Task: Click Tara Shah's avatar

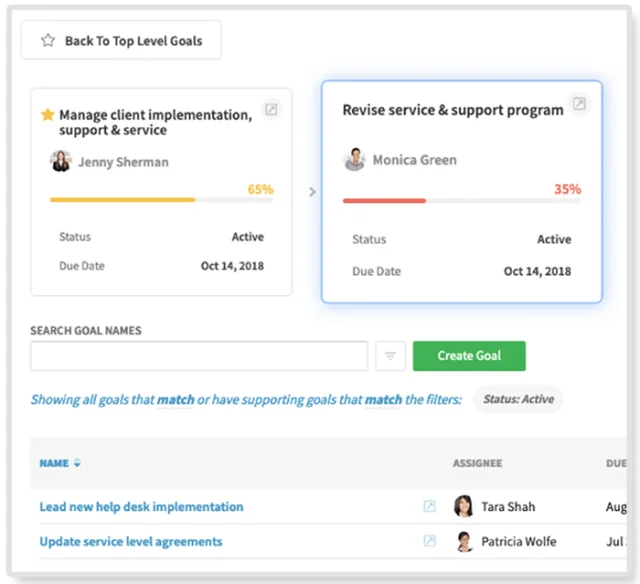Action: point(464,506)
